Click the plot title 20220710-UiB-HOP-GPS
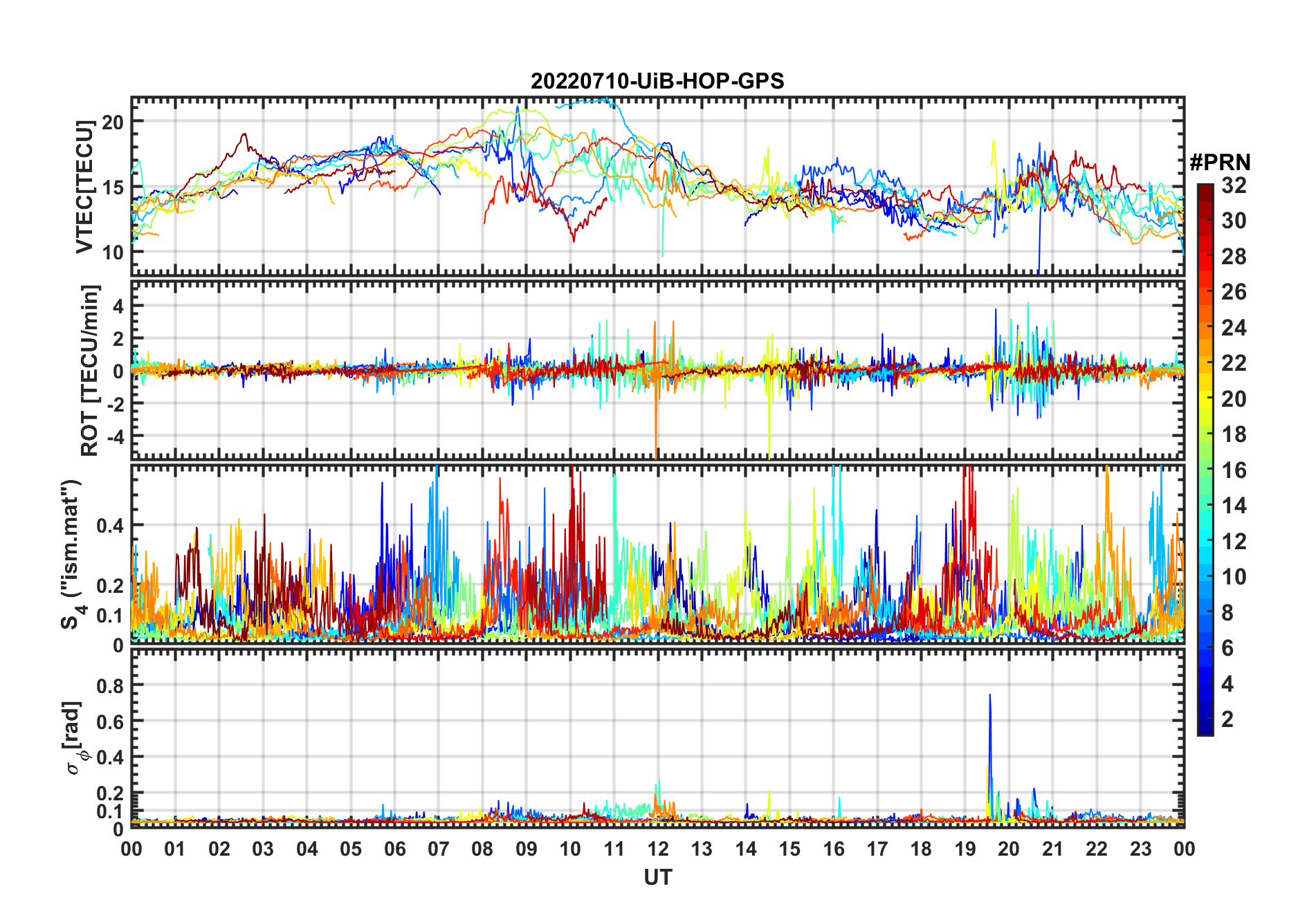 pyautogui.click(x=657, y=81)
